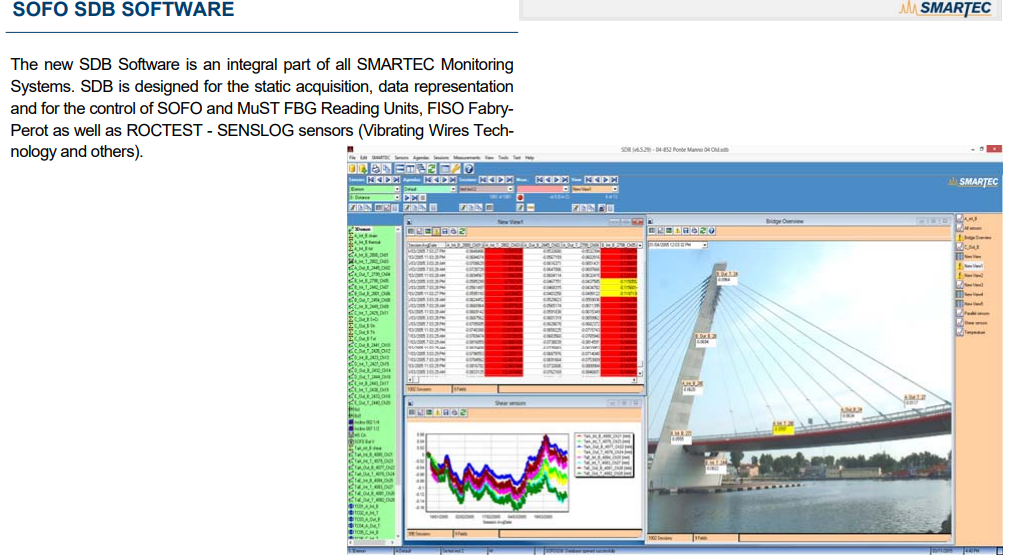1021x558 pixels.
Task: Select Parallel sensors in right views list
Action: pos(974,313)
